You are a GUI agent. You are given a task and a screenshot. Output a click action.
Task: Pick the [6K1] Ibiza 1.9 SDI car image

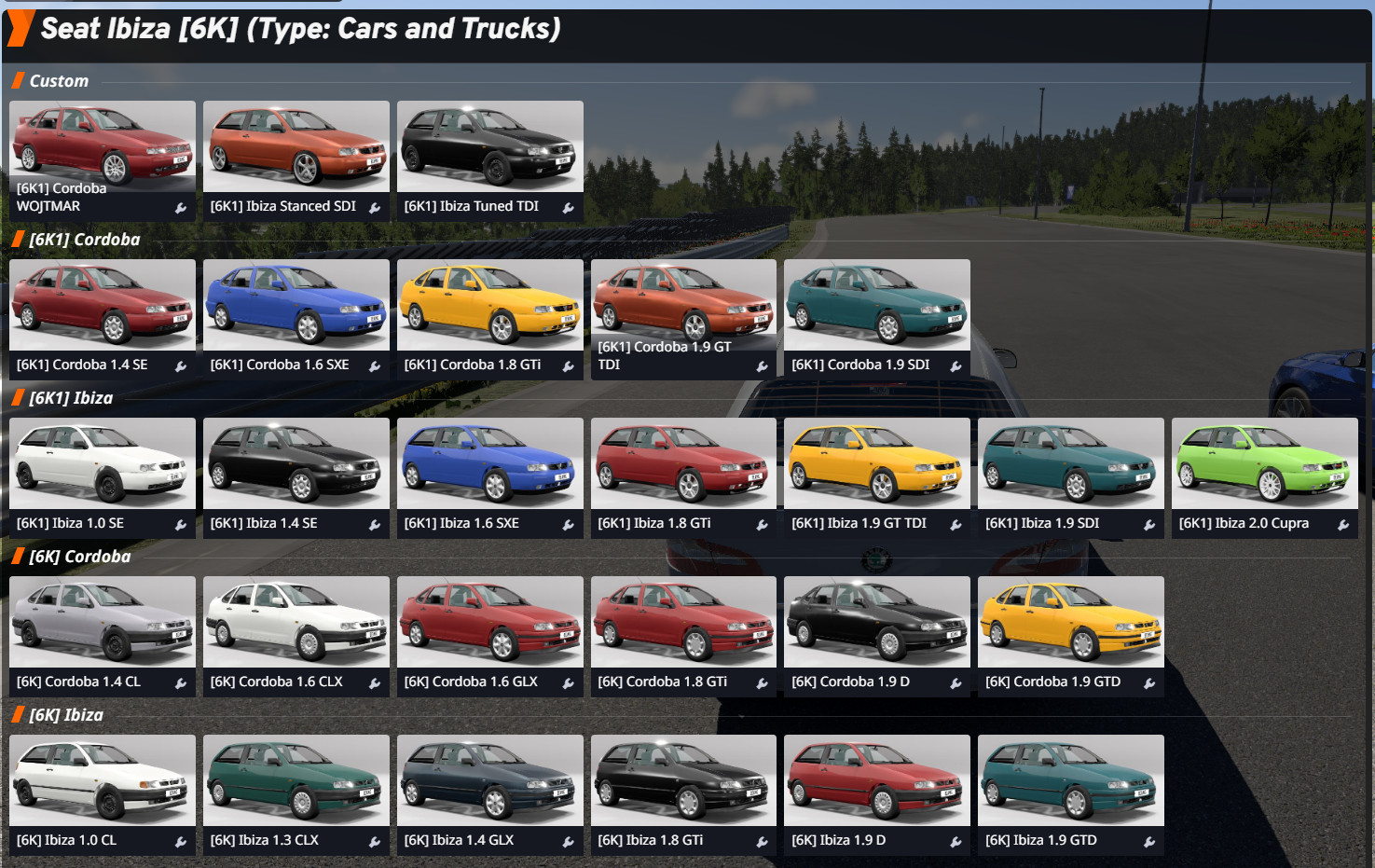click(1071, 463)
